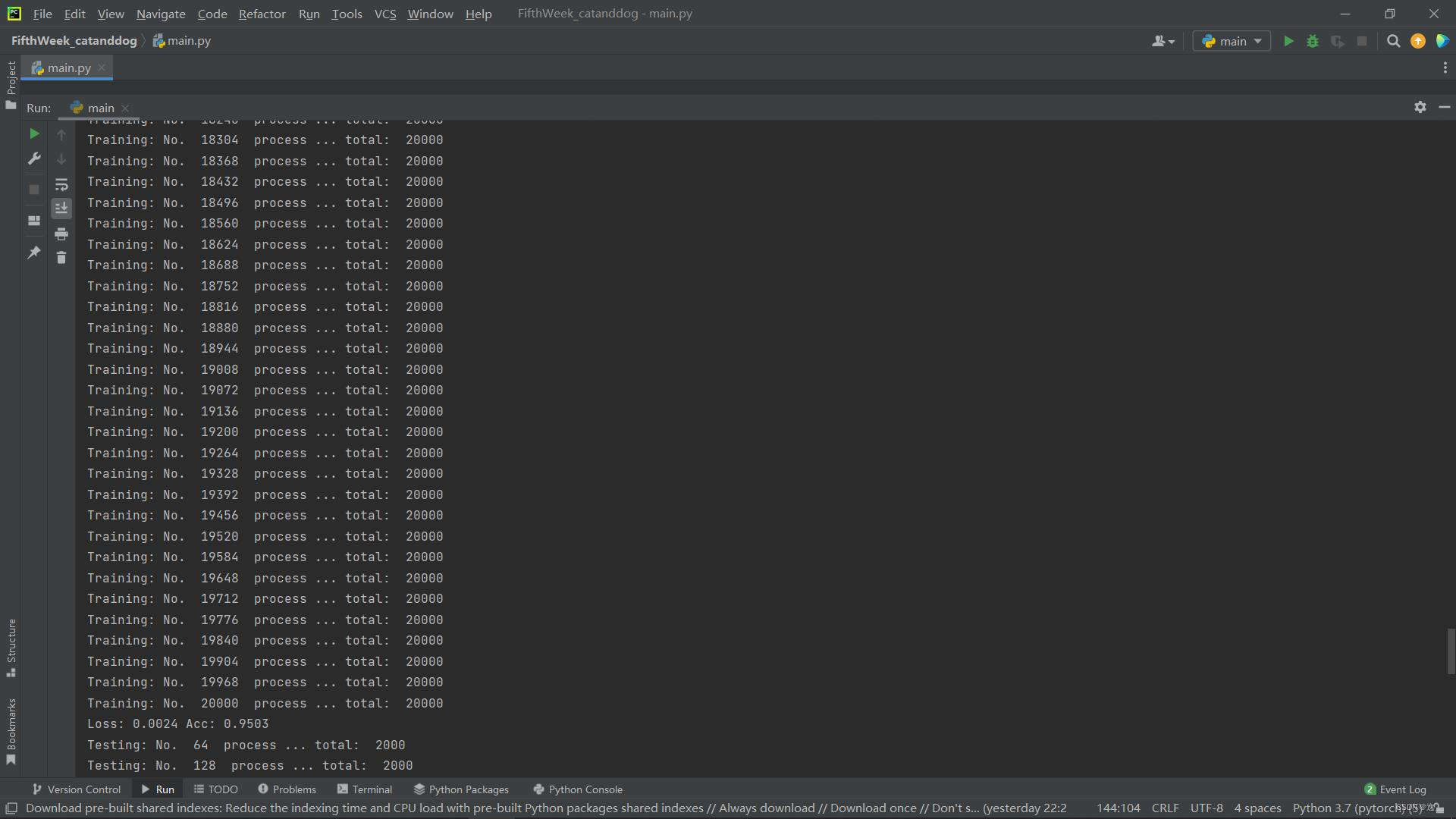Clear console output with trash icon
Image resolution: width=1456 pixels, height=819 pixels.
click(61, 258)
